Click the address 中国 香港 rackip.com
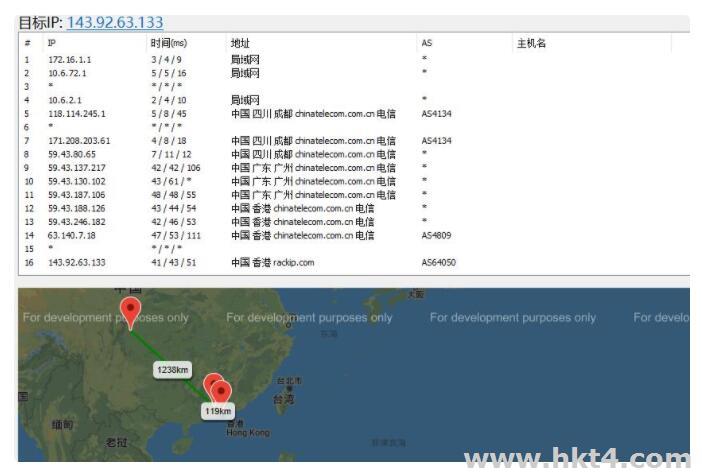Viewport: 702px width, 473px height. pos(273,262)
